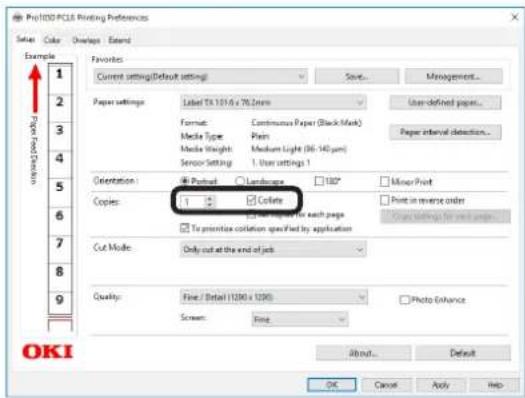
Task: Click the Media Weight value text
Action: click(299, 149)
